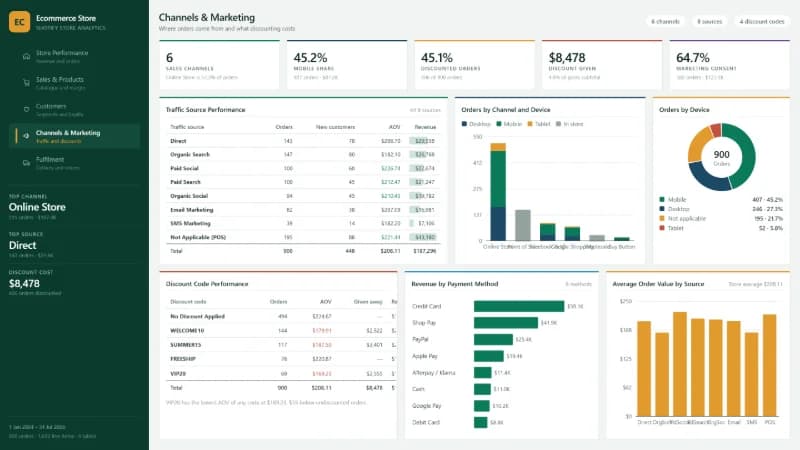The width and height of the screenshot is (800, 450).
Task: Click the Sales Channels KPI card
Action: coord(219,65)
